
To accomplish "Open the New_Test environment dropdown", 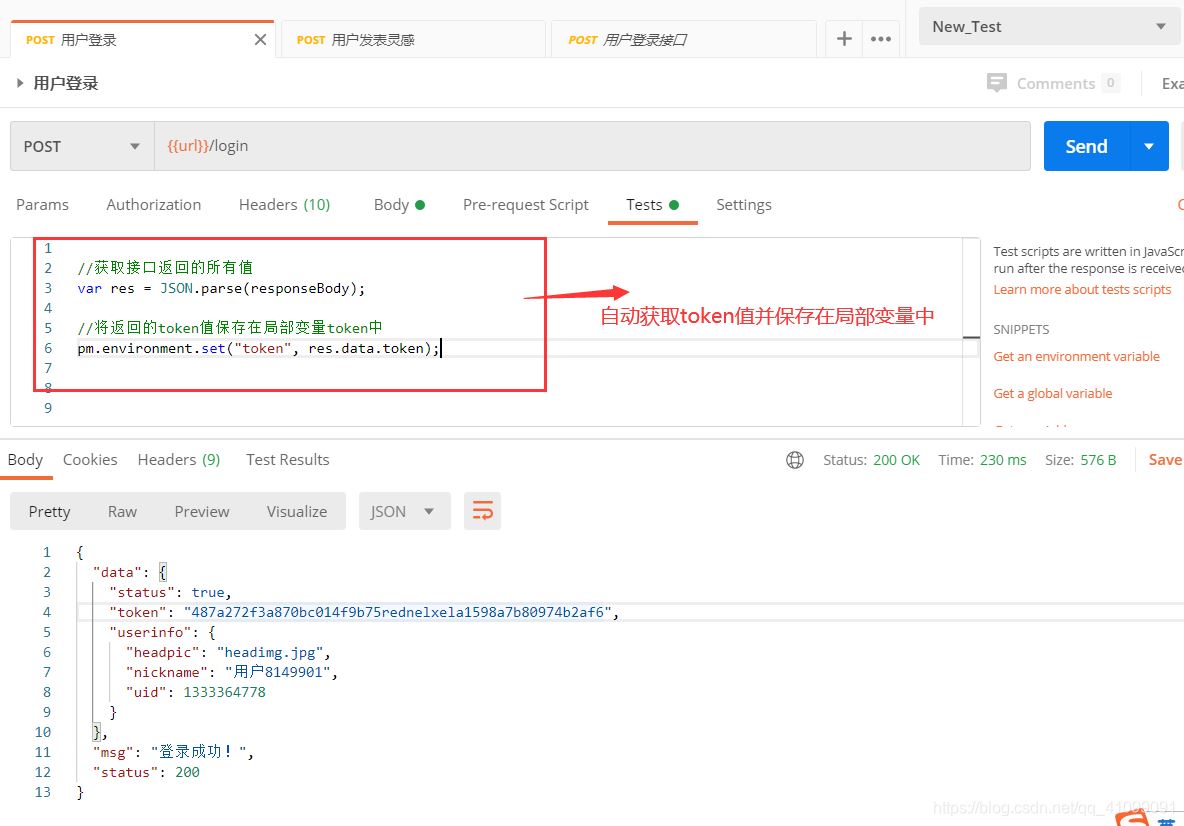I will [1049, 27].
